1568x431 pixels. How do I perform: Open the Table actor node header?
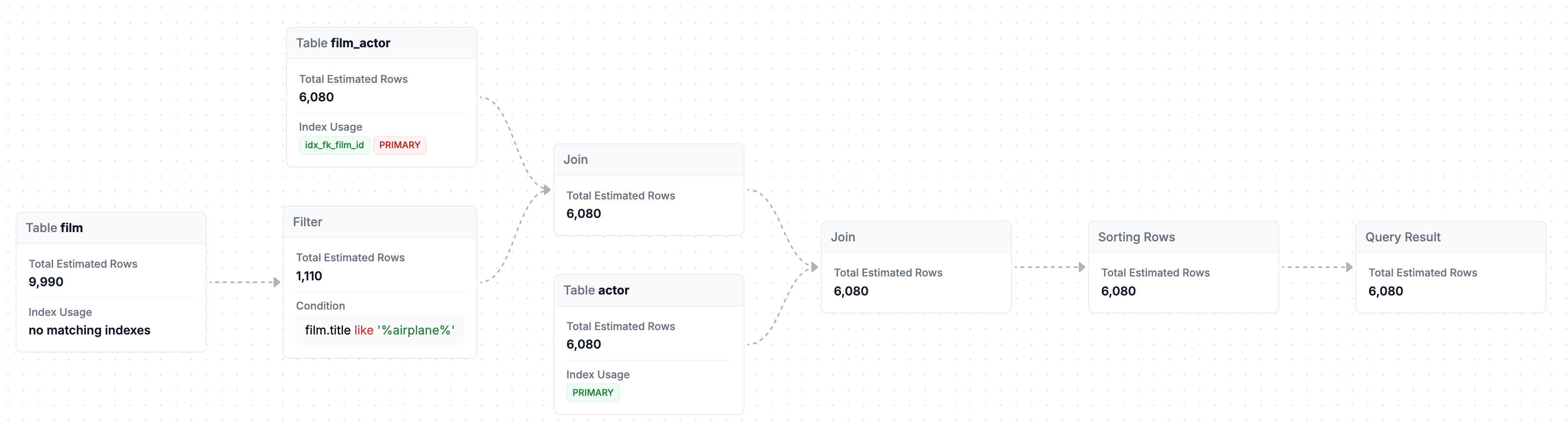pos(648,291)
